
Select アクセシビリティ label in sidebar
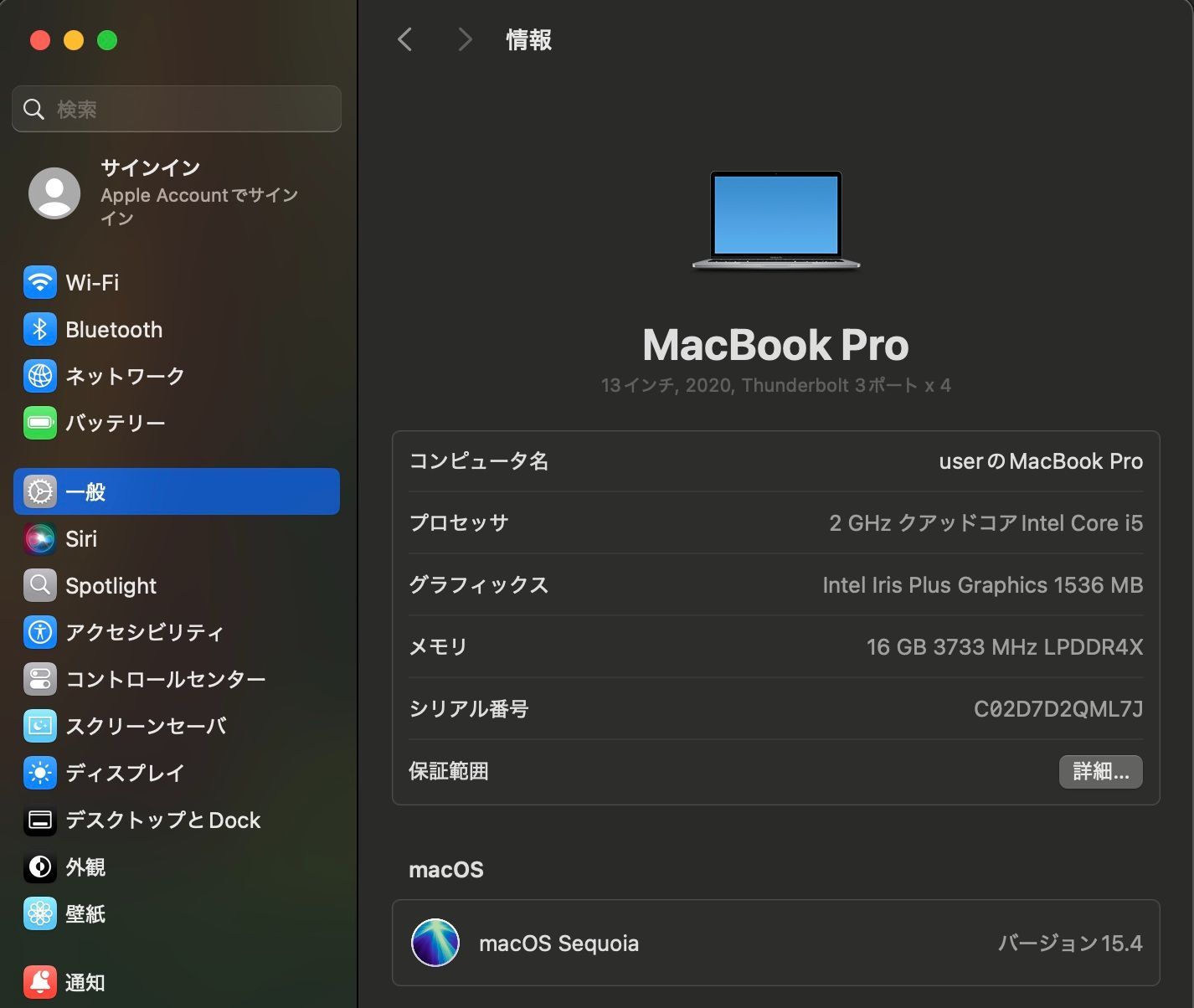pyautogui.click(x=145, y=632)
